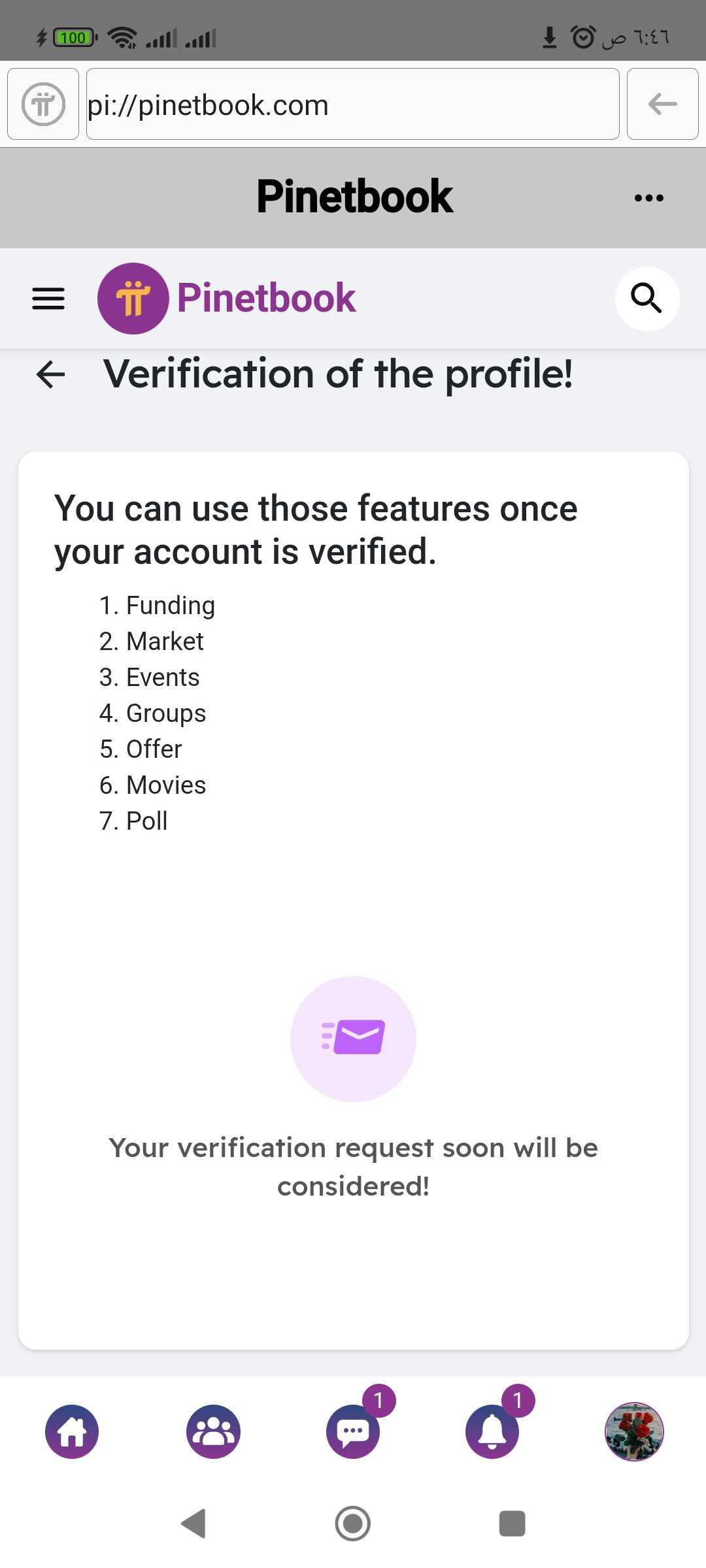Open the Home tab in bottom bar
706x1568 pixels.
(x=72, y=1431)
